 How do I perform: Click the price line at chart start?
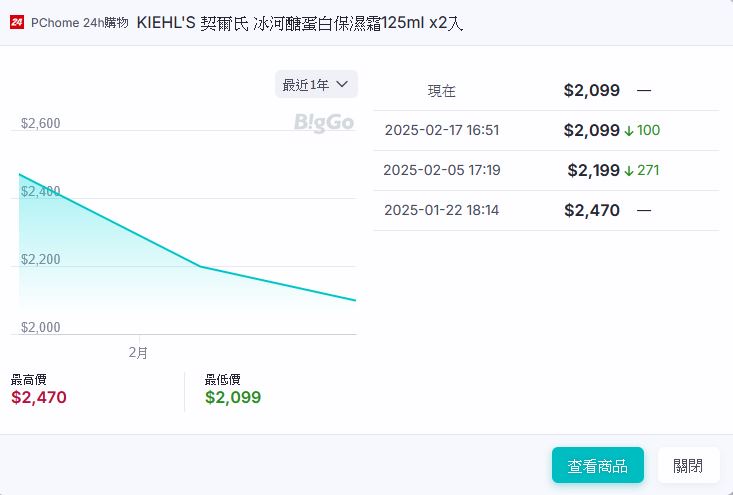21,176
